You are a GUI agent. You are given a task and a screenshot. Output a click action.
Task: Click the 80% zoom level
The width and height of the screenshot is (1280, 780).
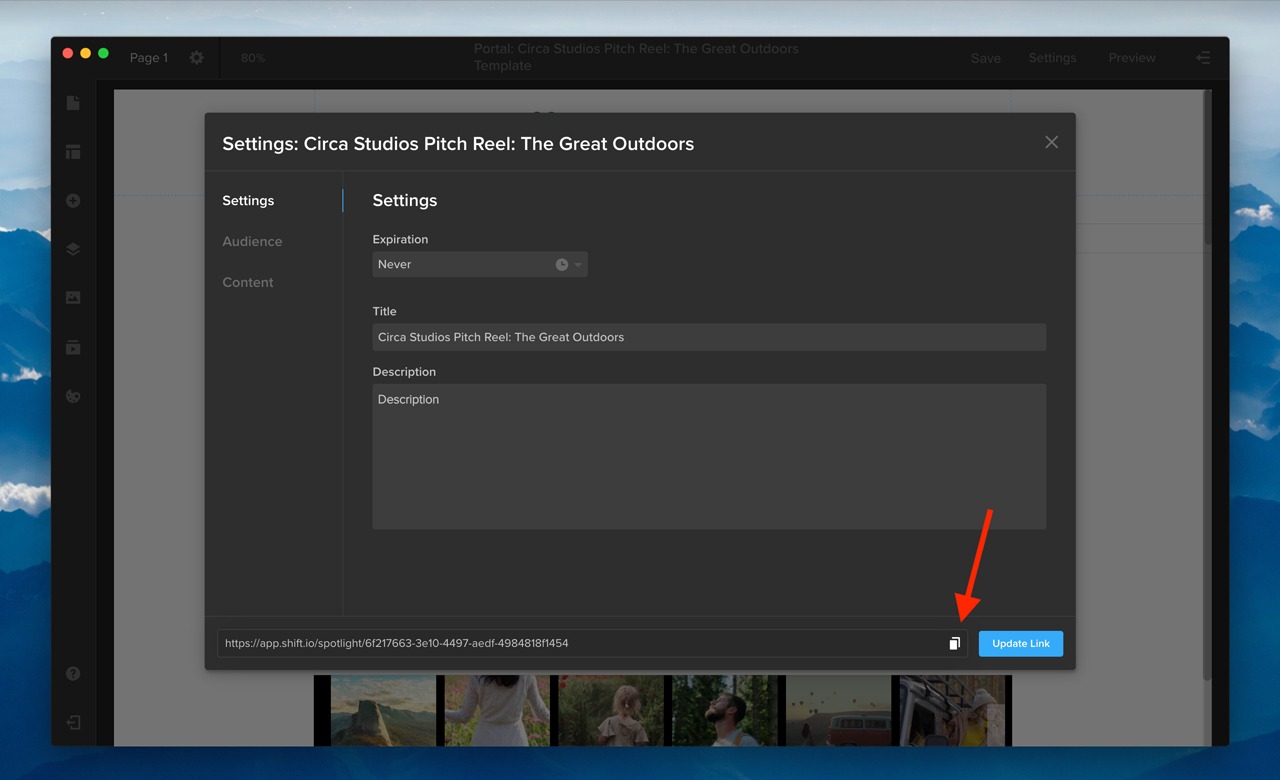253,58
